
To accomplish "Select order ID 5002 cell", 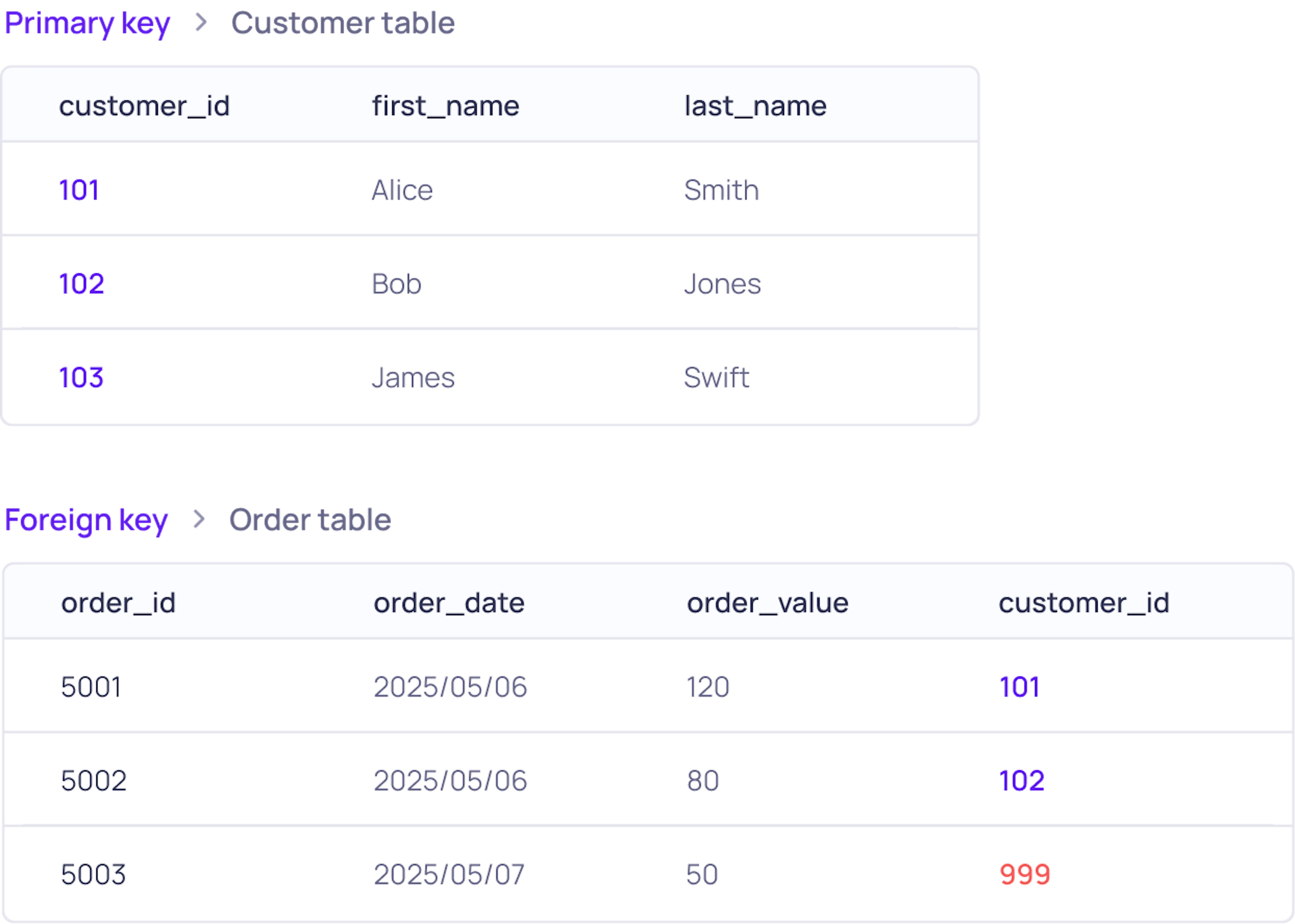I will click(x=94, y=781).
